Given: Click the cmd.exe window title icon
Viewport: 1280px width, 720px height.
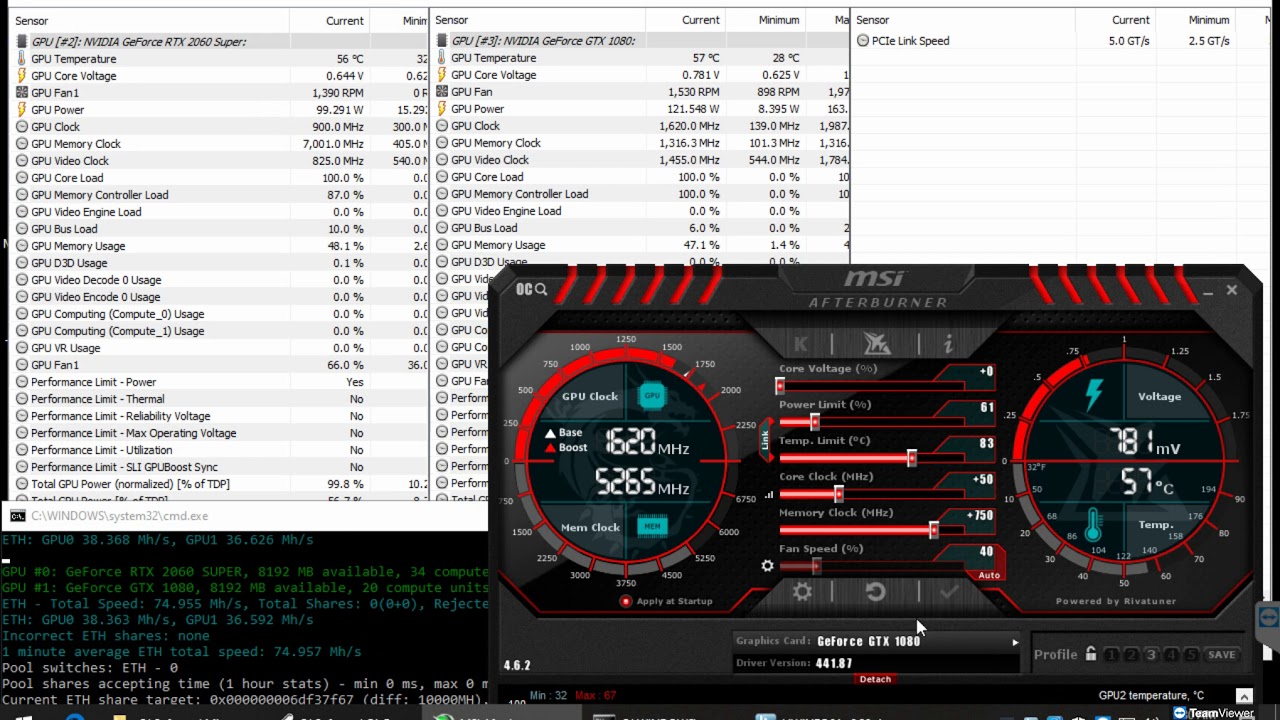Looking at the screenshot, I should (x=18, y=516).
